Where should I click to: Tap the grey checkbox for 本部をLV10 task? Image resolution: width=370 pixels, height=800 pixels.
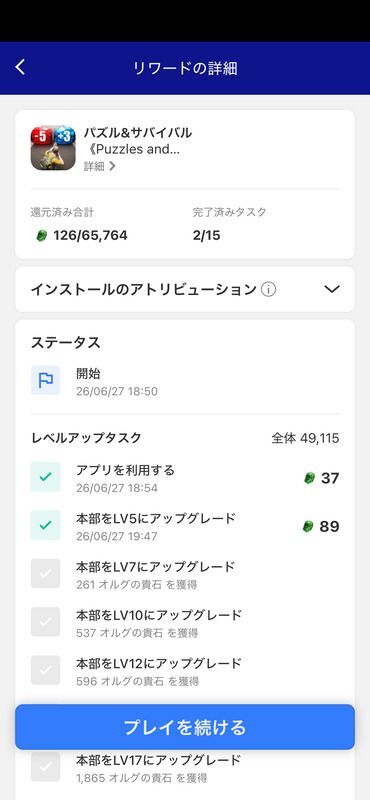coord(45,622)
